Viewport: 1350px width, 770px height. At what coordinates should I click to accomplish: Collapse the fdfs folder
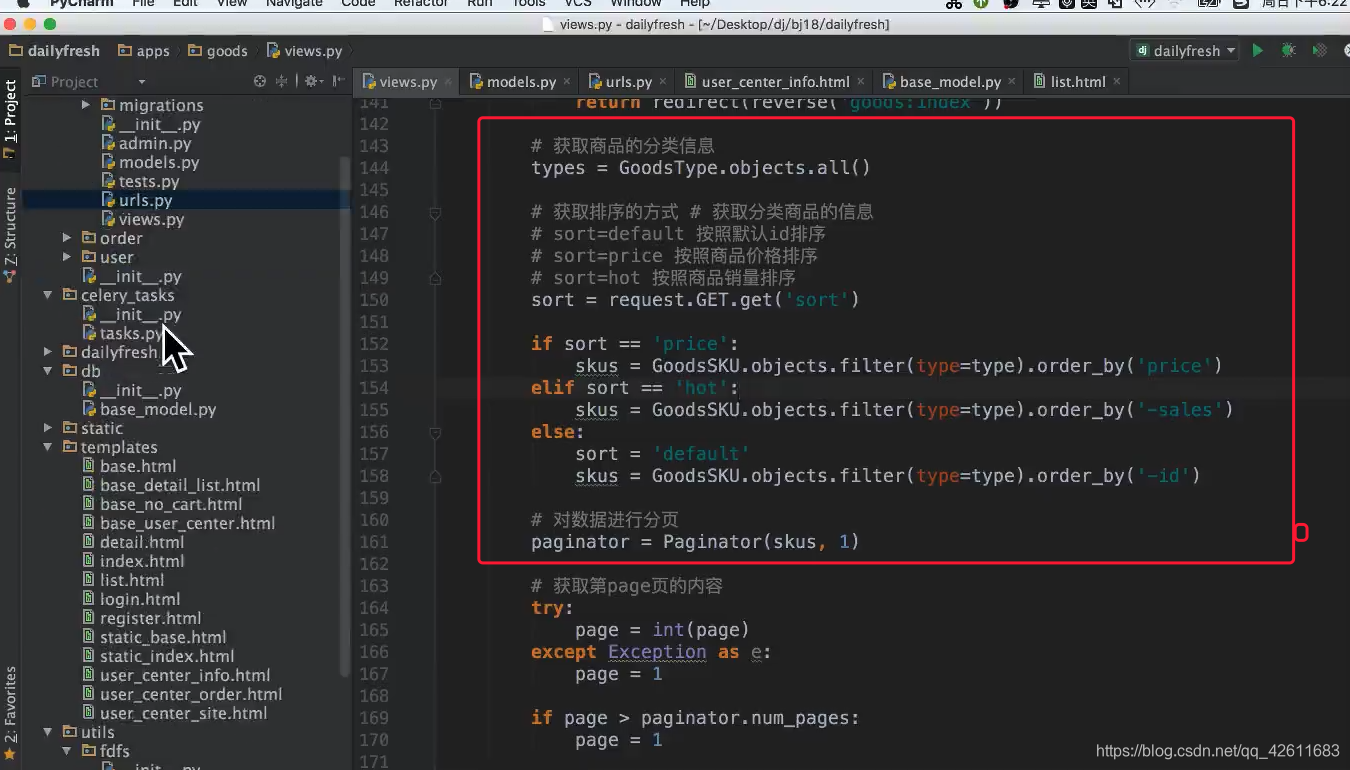point(67,751)
